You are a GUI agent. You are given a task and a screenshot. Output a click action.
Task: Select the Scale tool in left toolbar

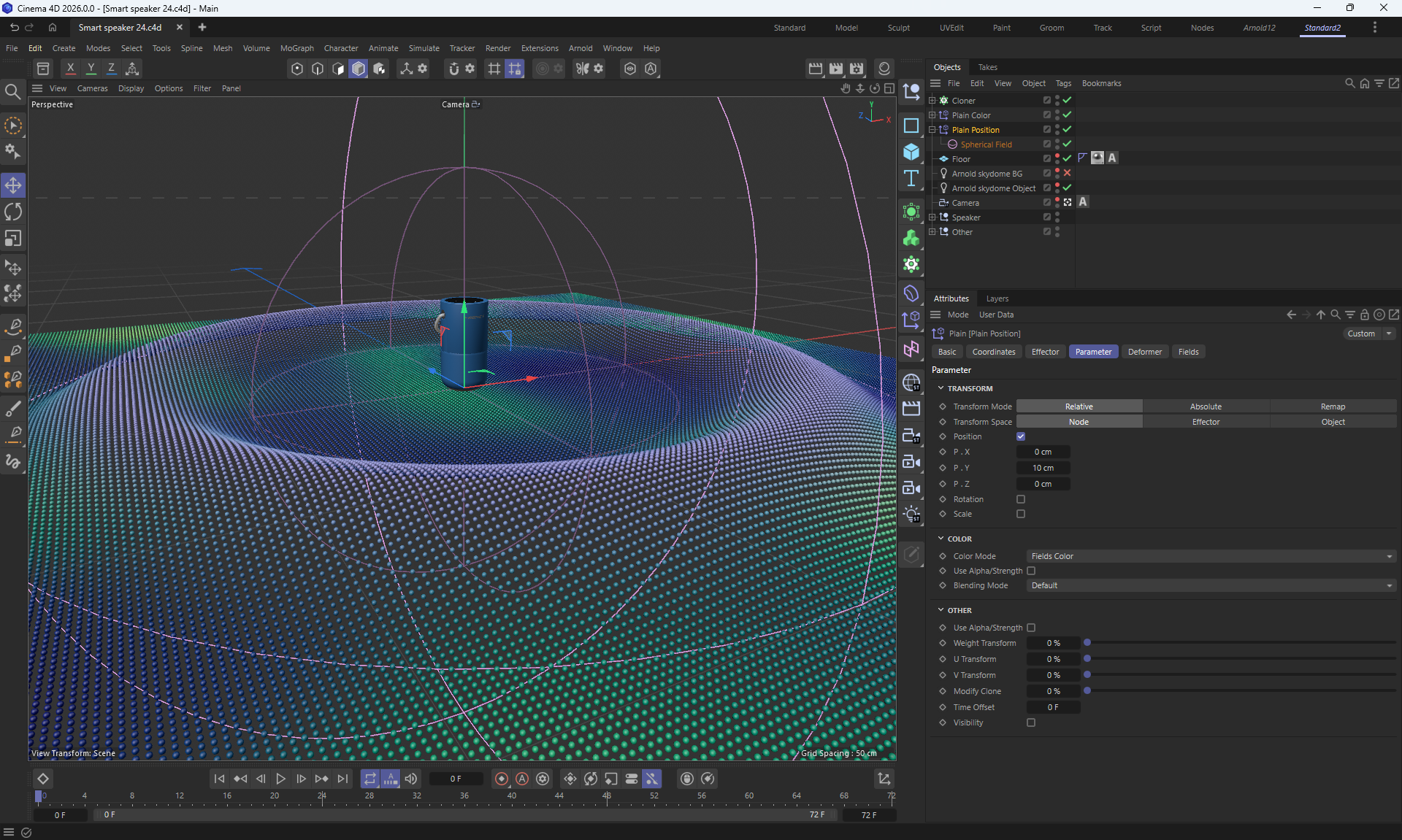point(13,239)
